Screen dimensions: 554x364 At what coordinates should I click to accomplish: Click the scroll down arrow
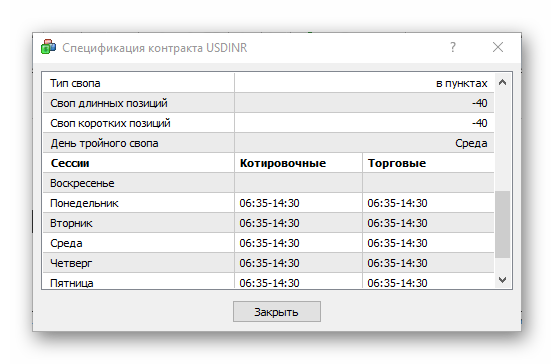pyautogui.click(x=502, y=280)
